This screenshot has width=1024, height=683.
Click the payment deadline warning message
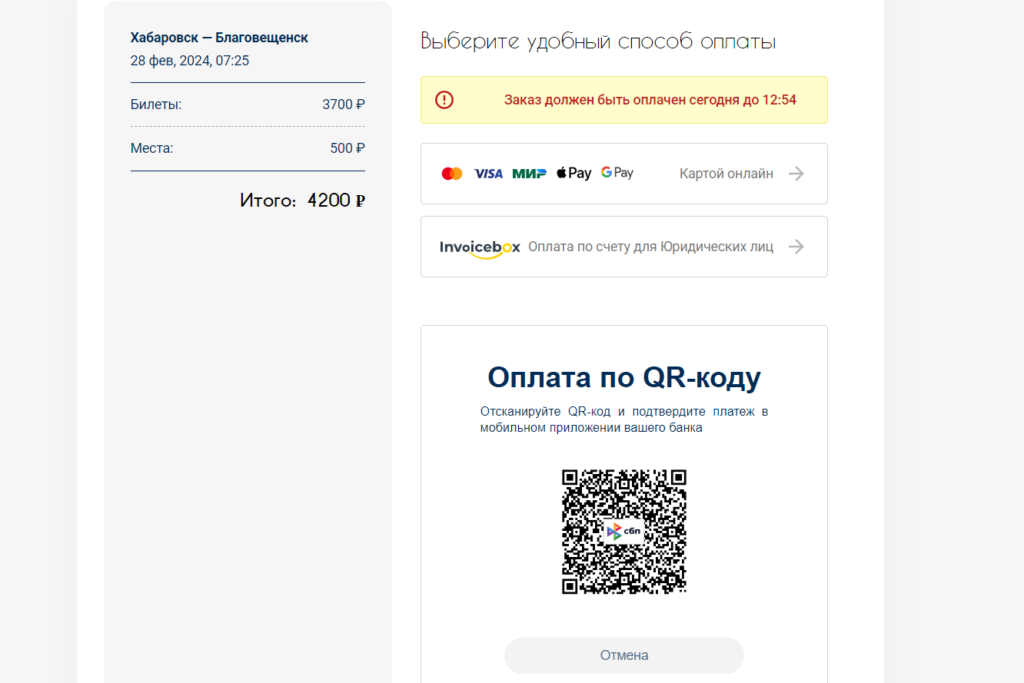pos(650,100)
